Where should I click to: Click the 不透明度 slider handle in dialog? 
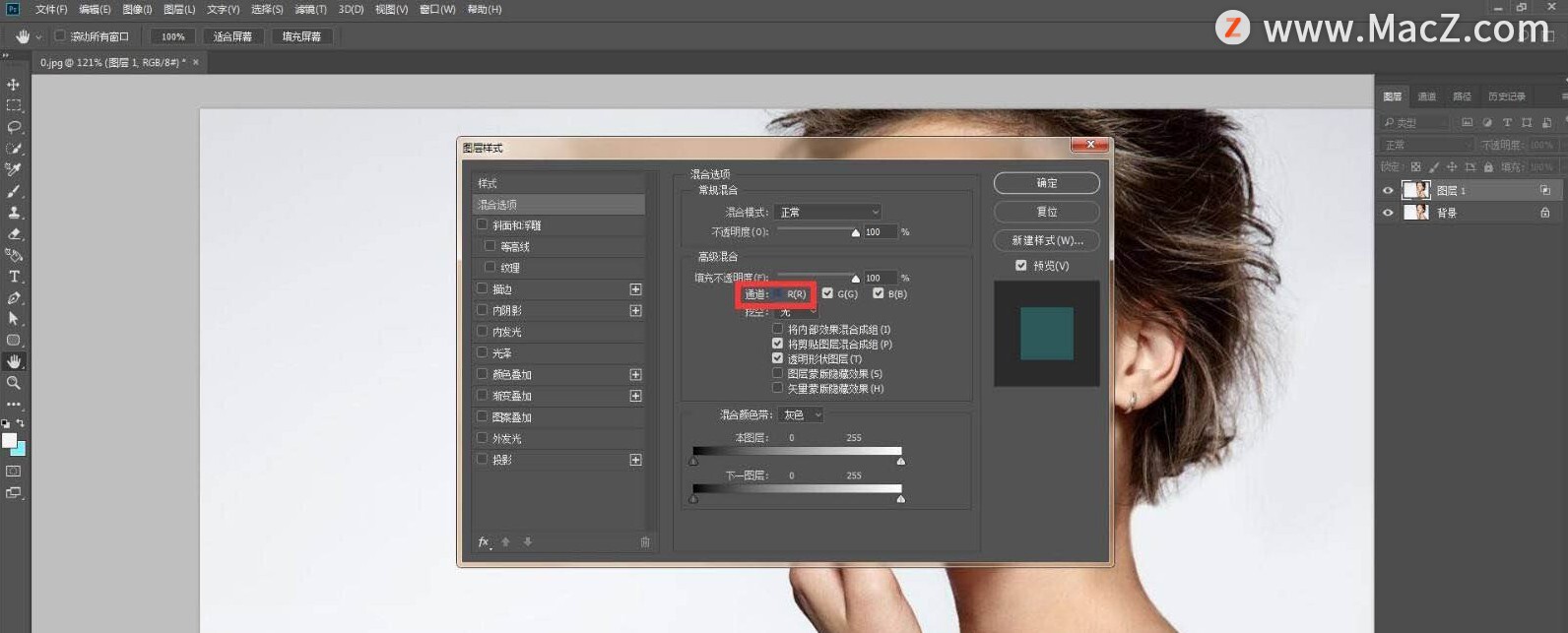(x=855, y=233)
